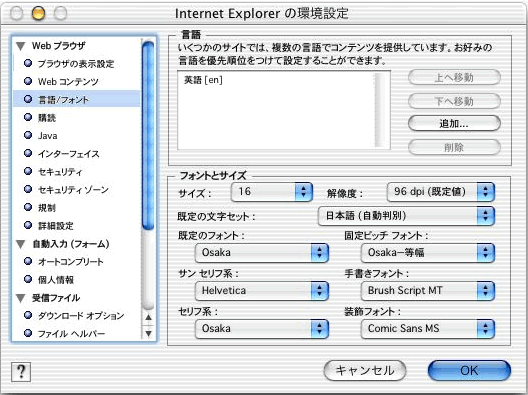
Task: Select 規制 in the sidebar
Action: click(x=76, y=208)
